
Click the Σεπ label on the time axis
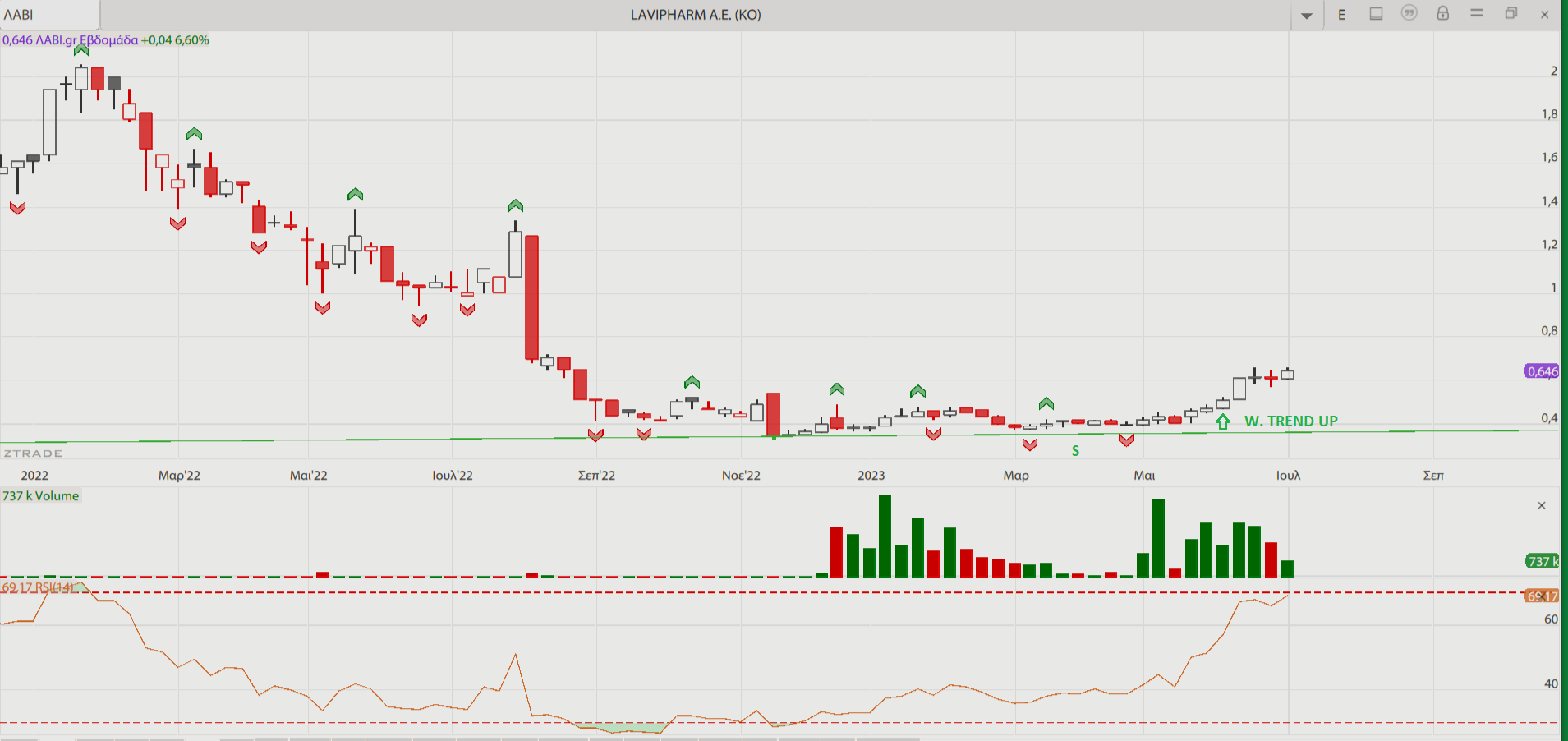point(1433,475)
